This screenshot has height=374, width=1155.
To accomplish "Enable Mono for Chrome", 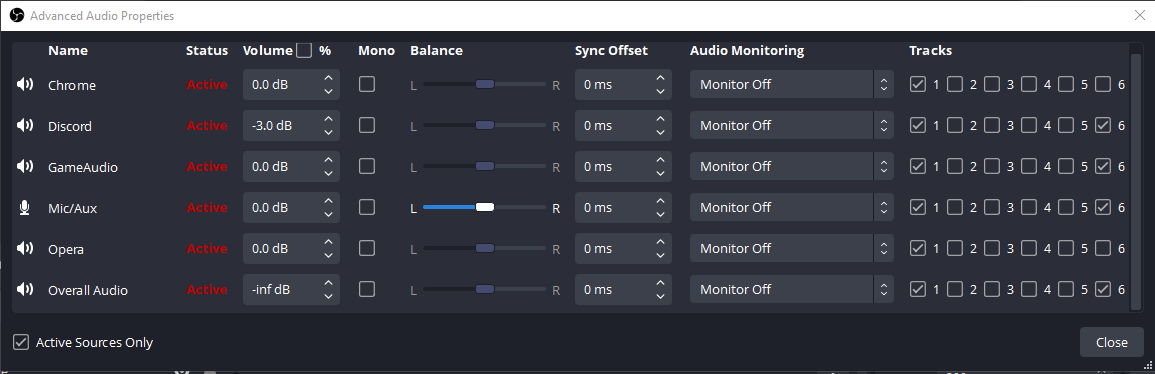I will click(x=367, y=84).
